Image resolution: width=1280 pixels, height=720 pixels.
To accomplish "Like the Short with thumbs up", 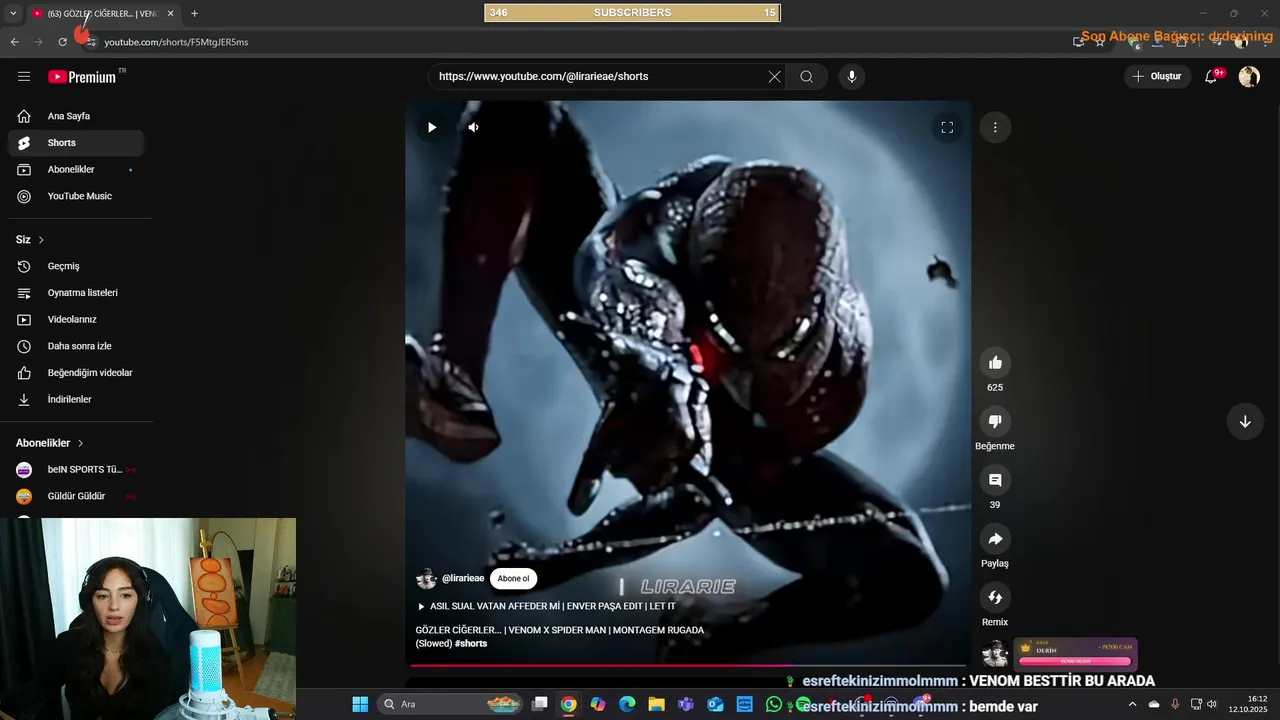I will coord(995,363).
